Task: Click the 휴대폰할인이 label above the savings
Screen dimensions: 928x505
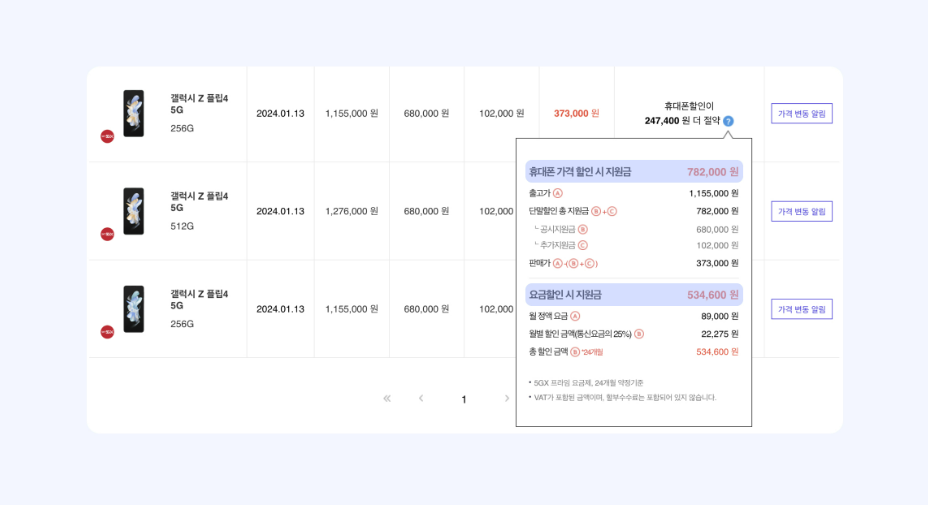Action: tap(689, 106)
